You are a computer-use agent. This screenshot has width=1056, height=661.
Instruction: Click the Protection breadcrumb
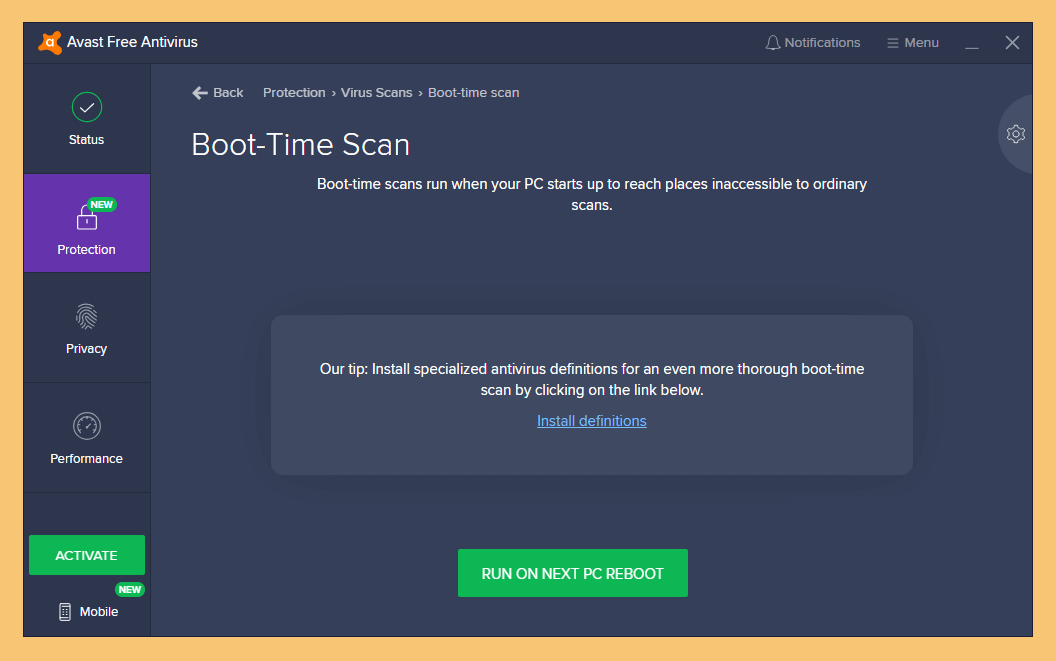pyautogui.click(x=294, y=93)
